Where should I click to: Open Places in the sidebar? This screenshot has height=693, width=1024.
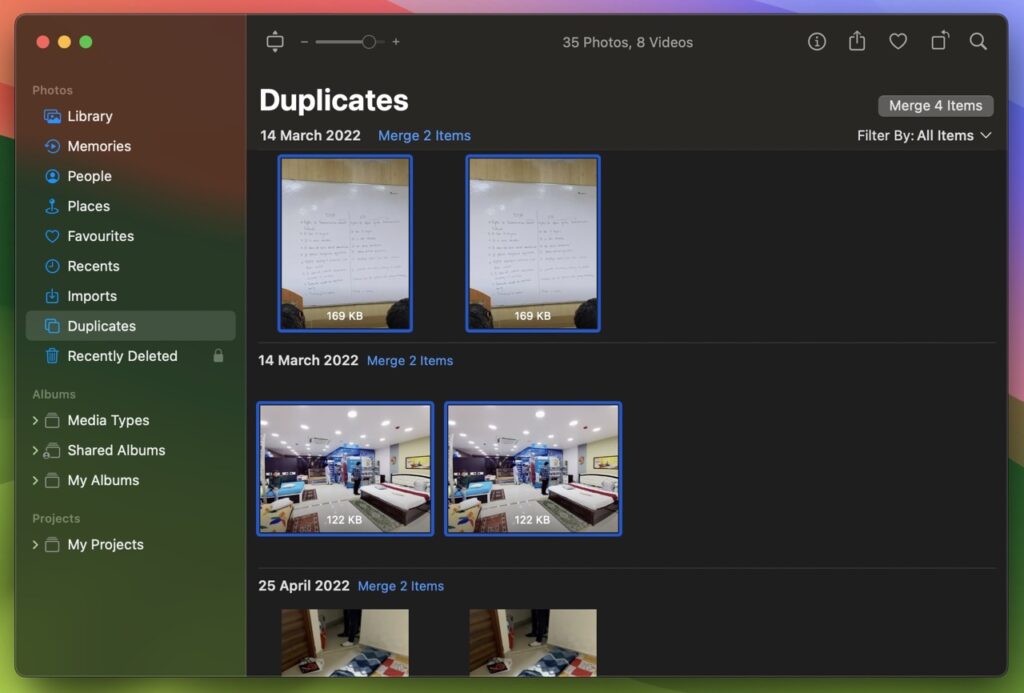(89, 206)
